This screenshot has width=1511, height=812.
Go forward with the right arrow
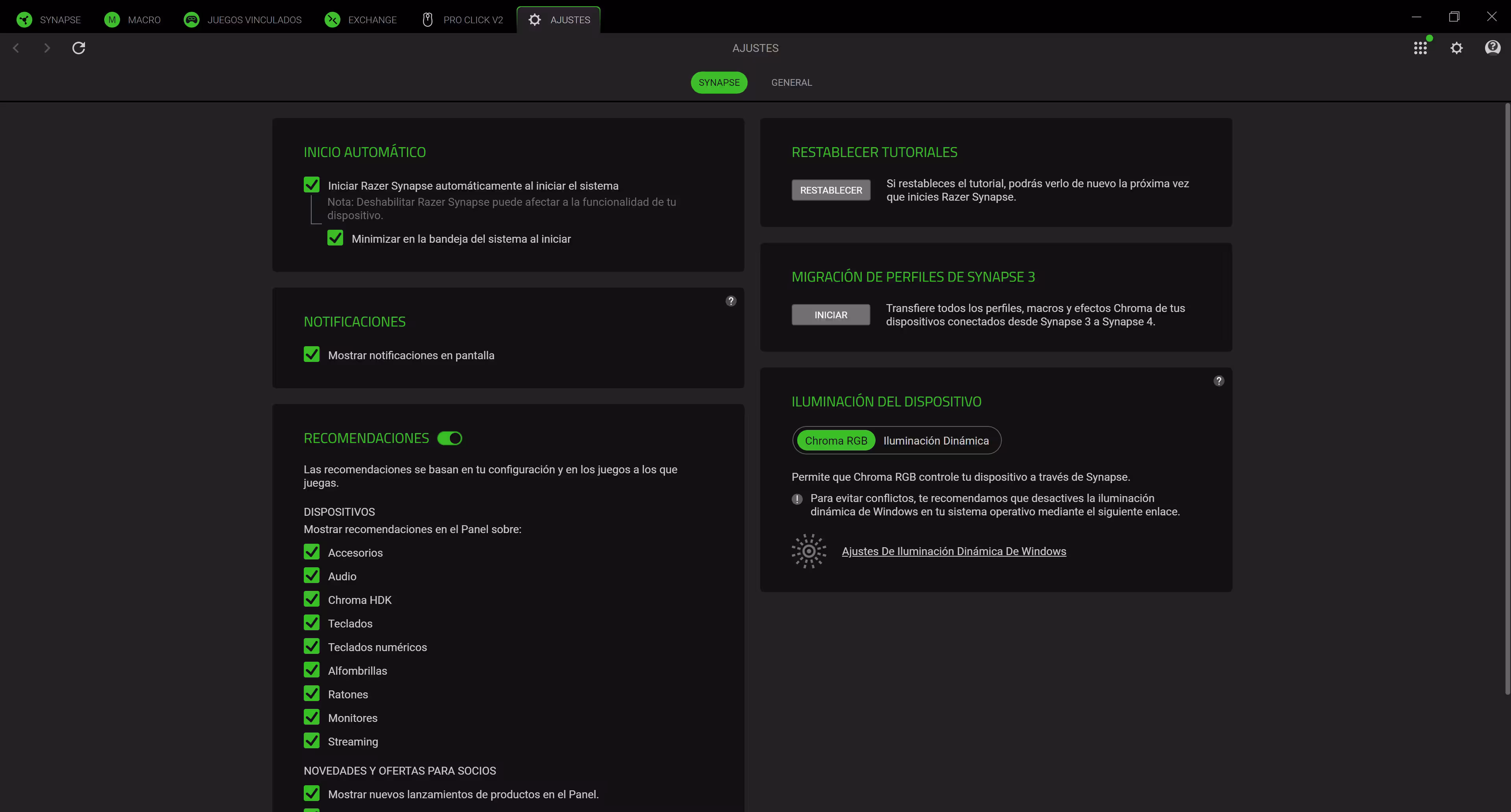47,48
